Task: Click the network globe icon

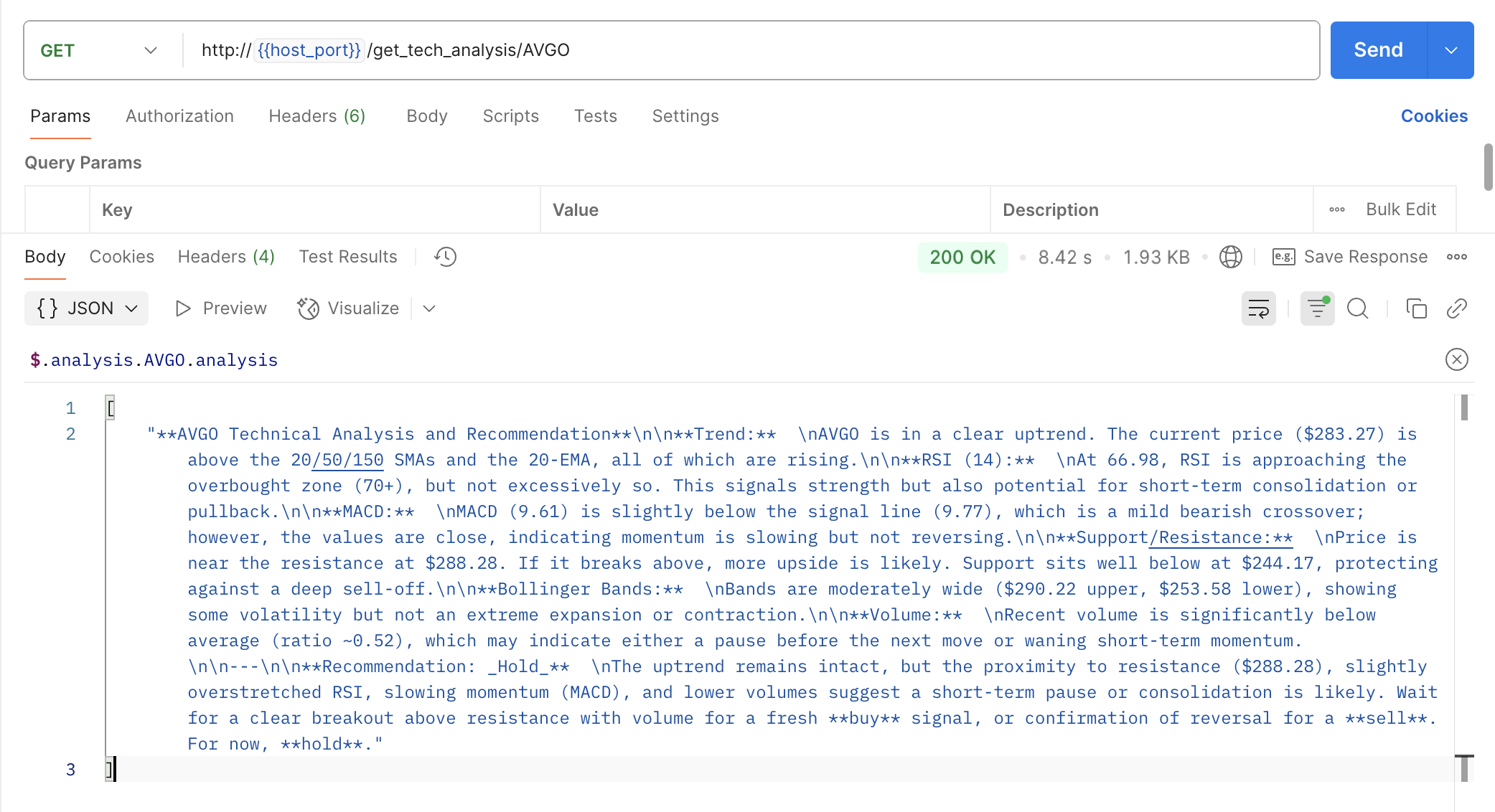Action: [x=1231, y=257]
